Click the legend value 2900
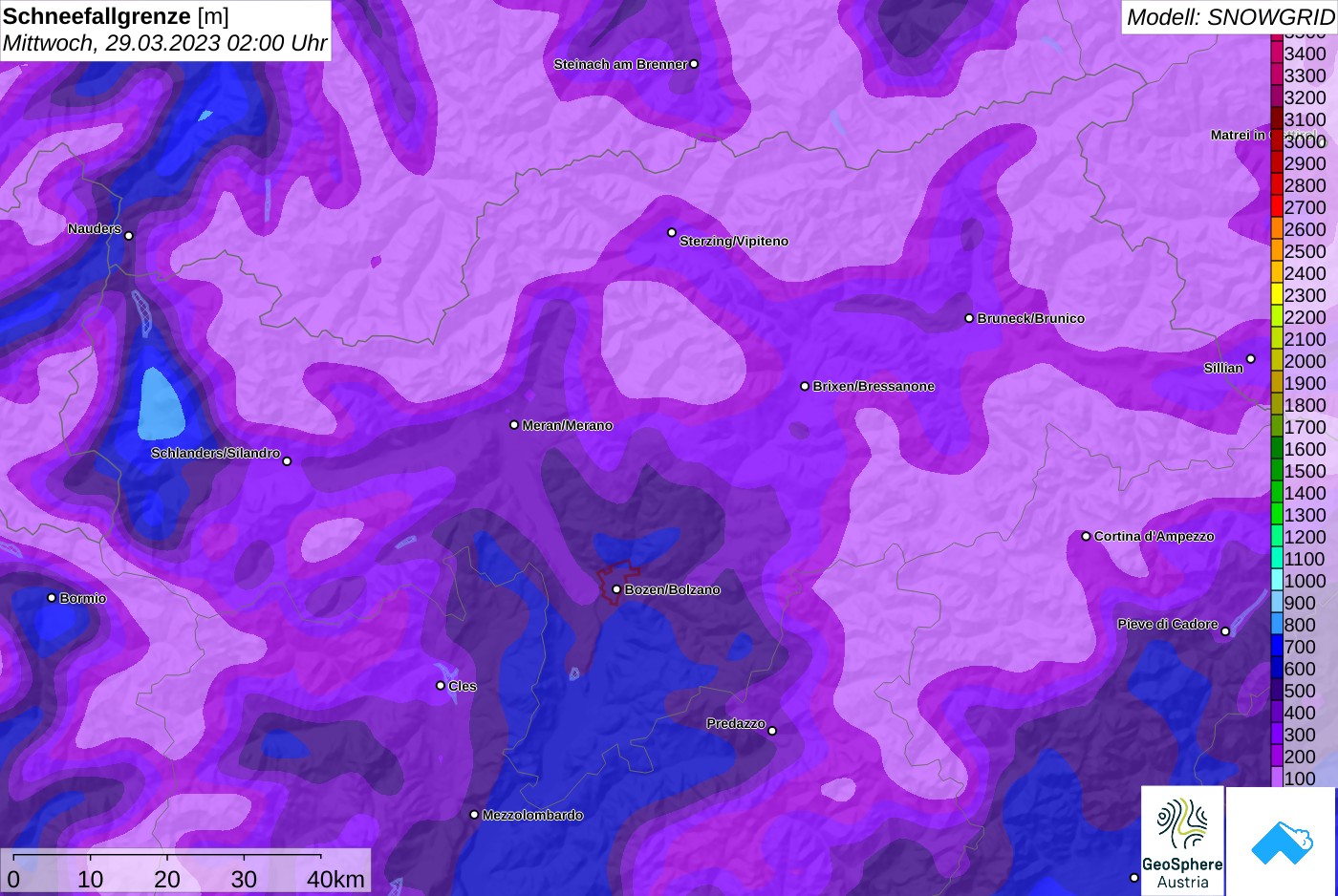 coord(1305,163)
